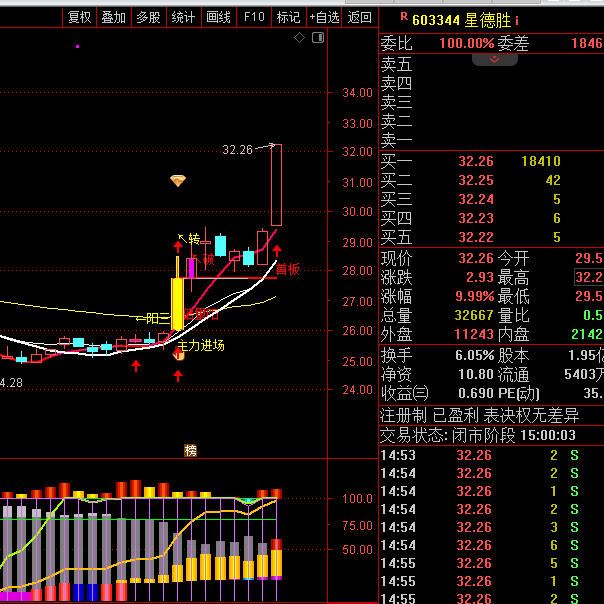Click the 标记 mark button
This screenshot has width=604, height=604.
[x=288, y=17]
